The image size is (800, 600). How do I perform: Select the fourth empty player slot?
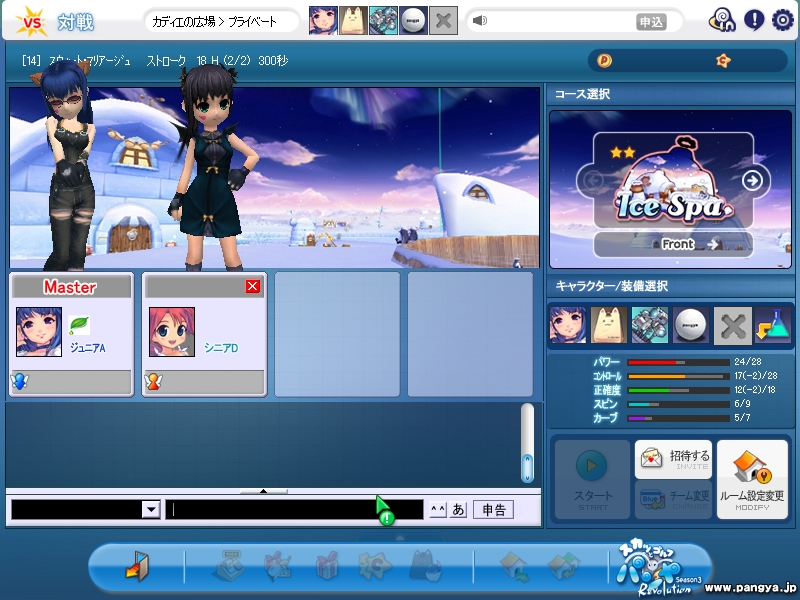[470, 334]
